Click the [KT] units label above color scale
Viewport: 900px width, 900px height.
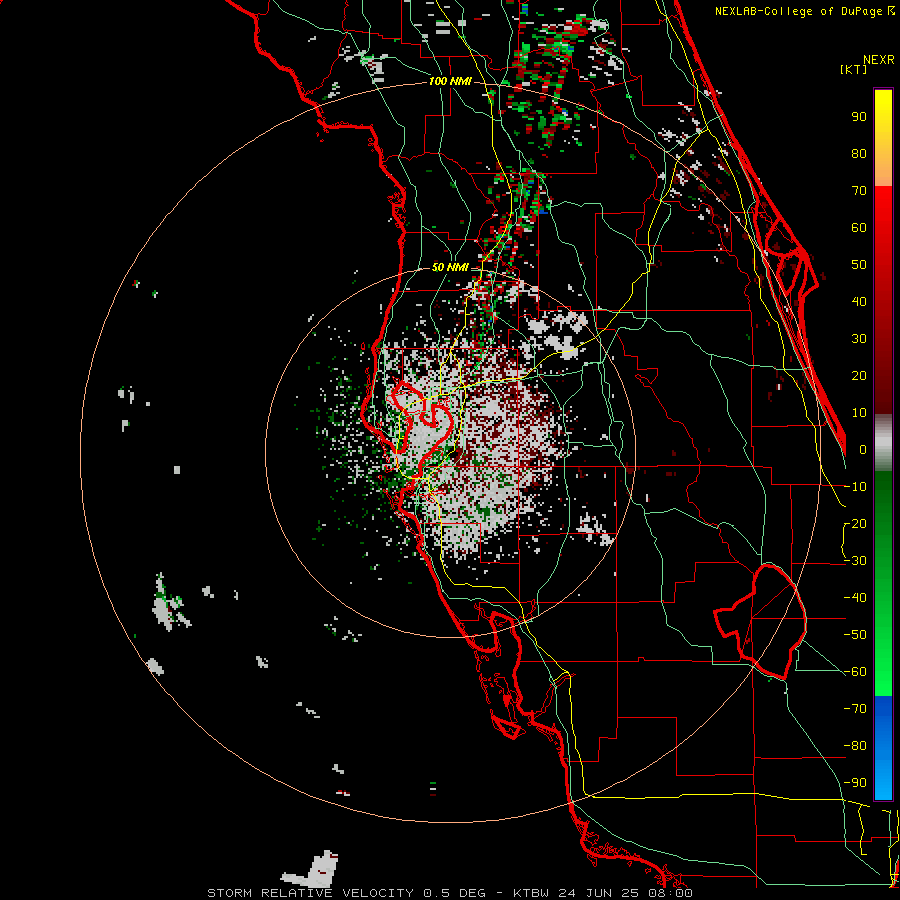tap(853, 69)
